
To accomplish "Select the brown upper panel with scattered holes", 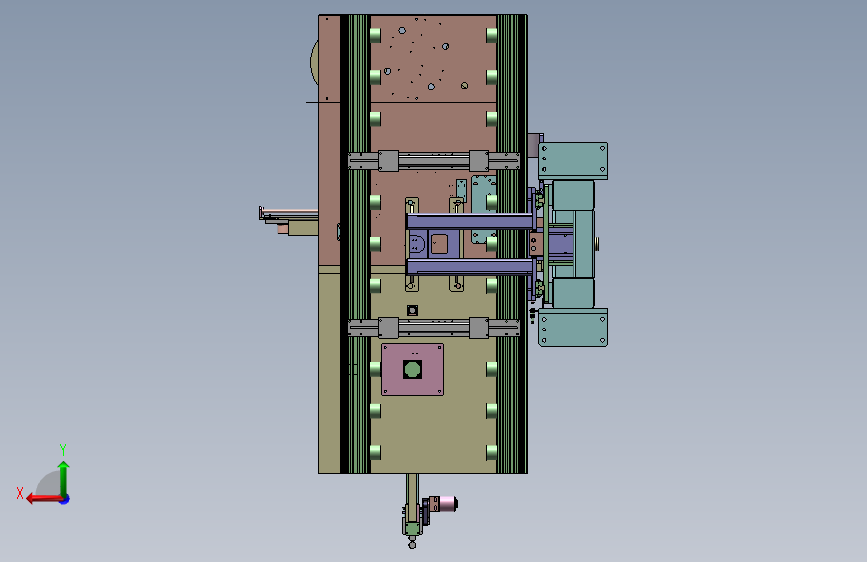I will (434, 59).
